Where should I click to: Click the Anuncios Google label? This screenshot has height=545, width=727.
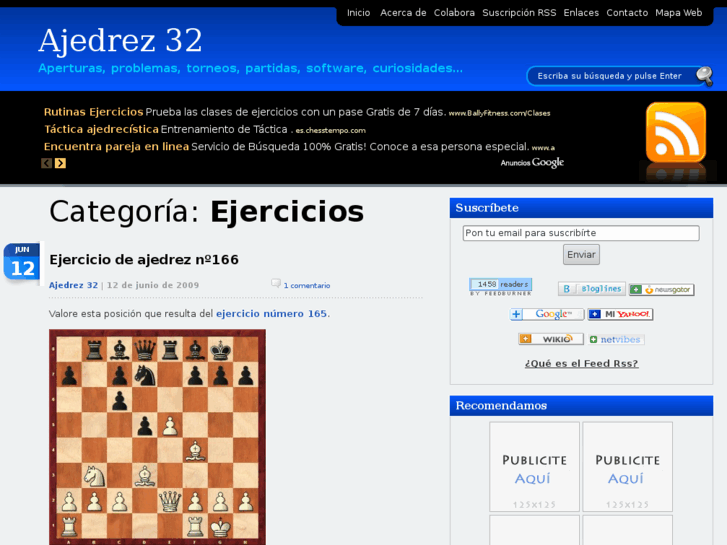pos(532,162)
